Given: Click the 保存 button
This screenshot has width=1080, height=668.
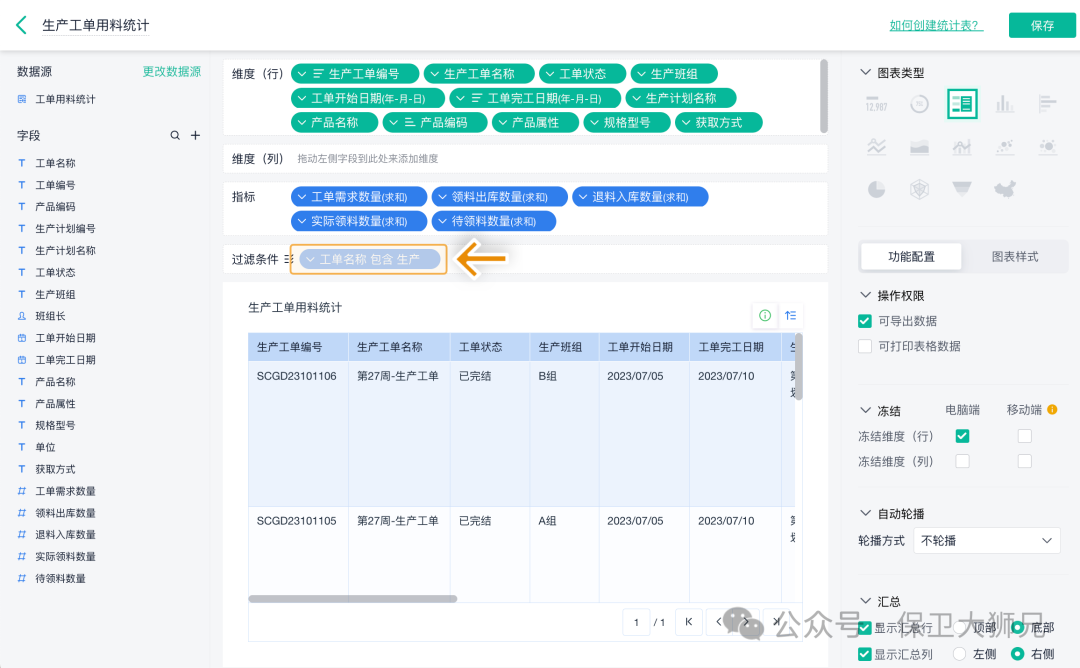Looking at the screenshot, I should pos(1042,25).
